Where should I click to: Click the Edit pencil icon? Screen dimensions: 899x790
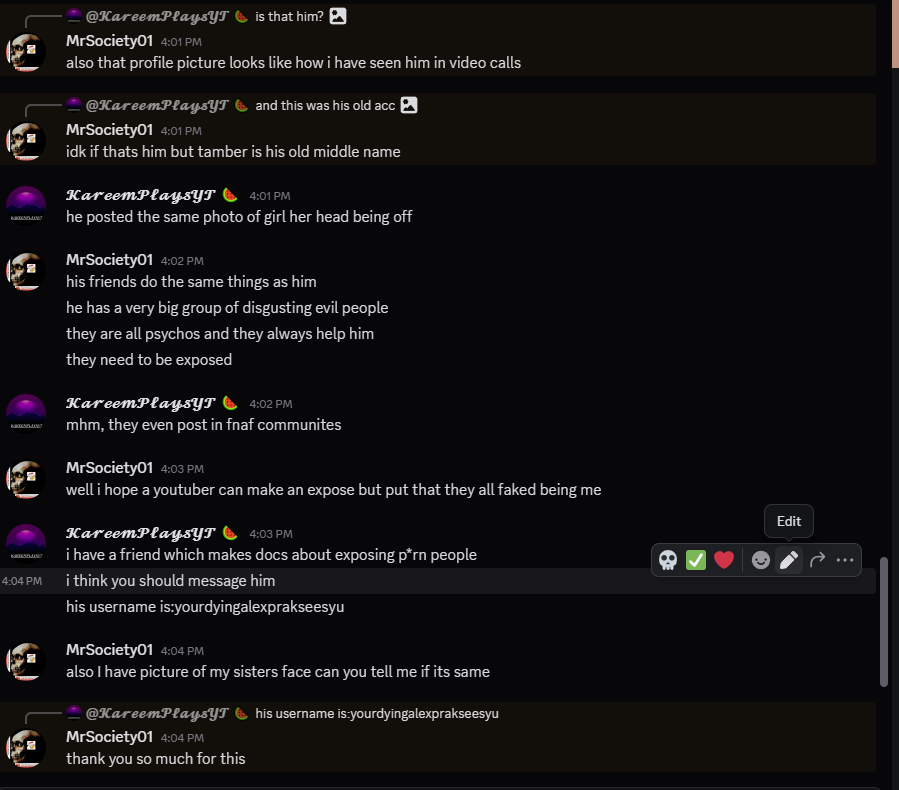pyautogui.click(x=789, y=560)
